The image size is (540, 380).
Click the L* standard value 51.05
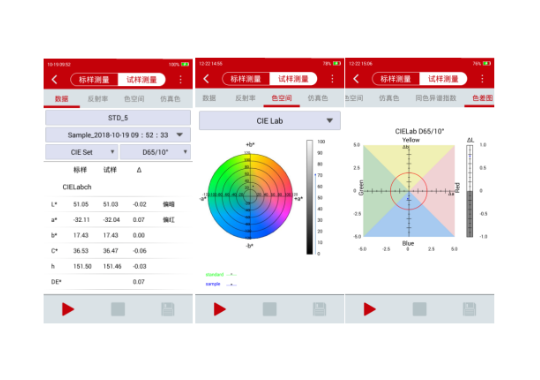coord(81,204)
